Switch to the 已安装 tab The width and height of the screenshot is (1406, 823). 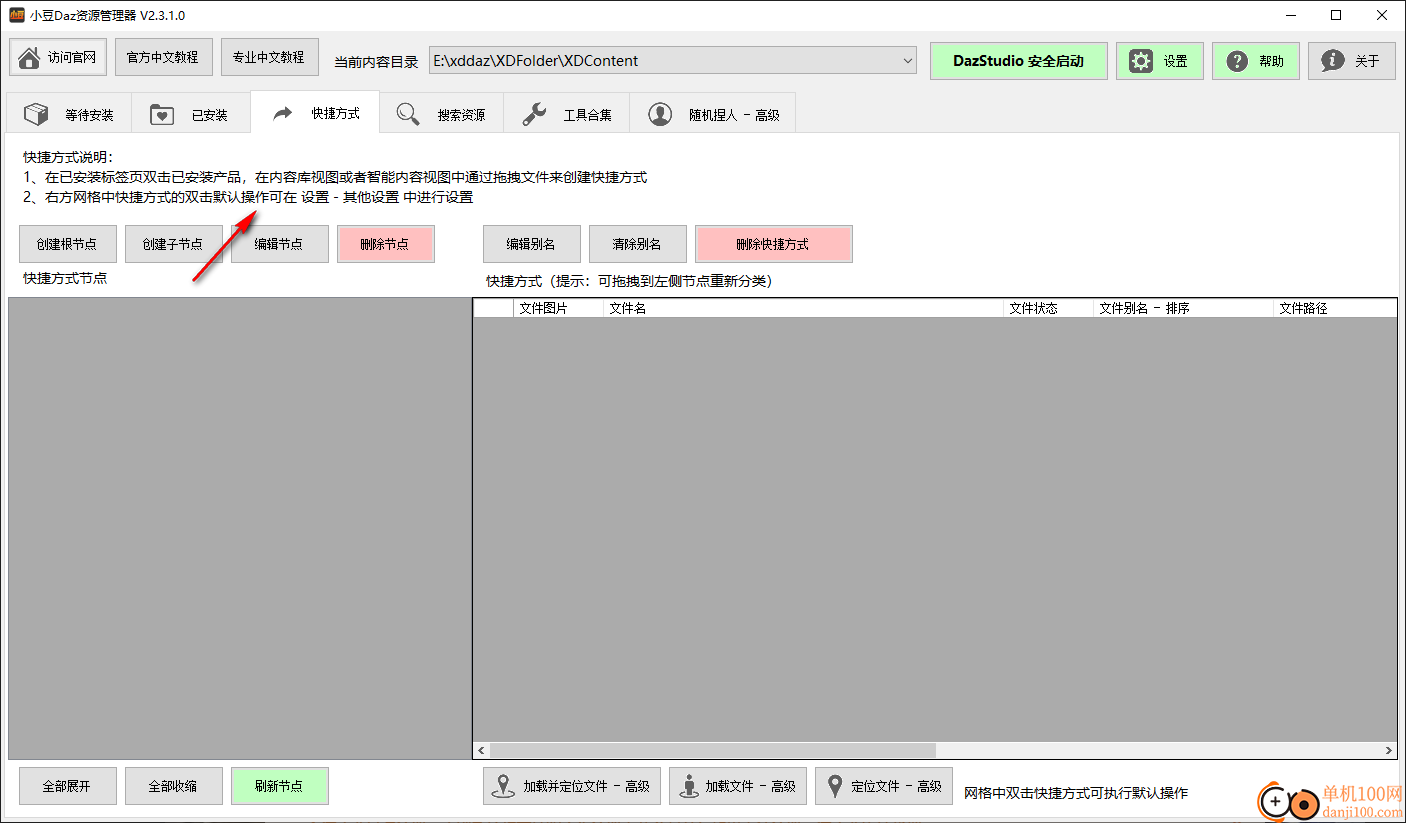click(190, 114)
